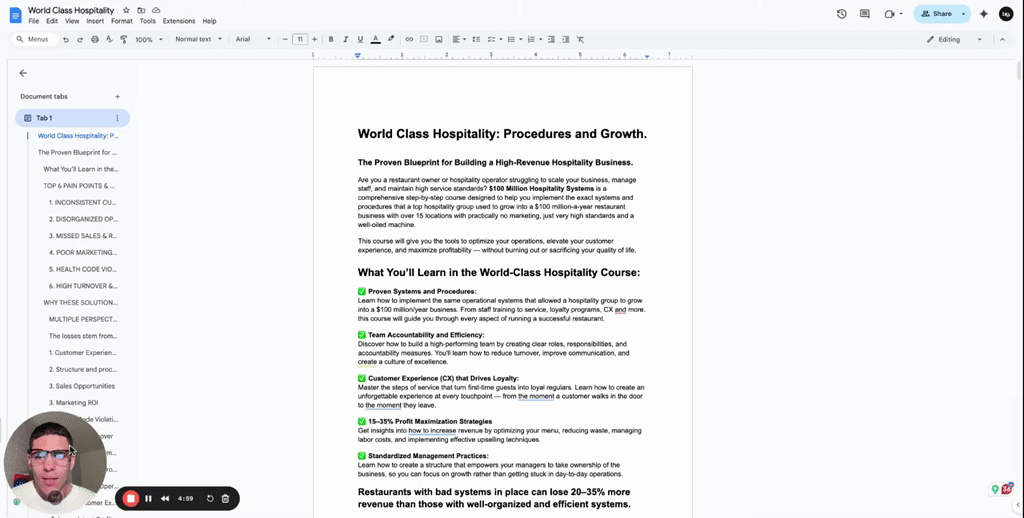The height and width of the screenshot is (518, 1024).
Task: Jump to outline '1. INCONSISTENT CU...'
Action: point(82,202)
